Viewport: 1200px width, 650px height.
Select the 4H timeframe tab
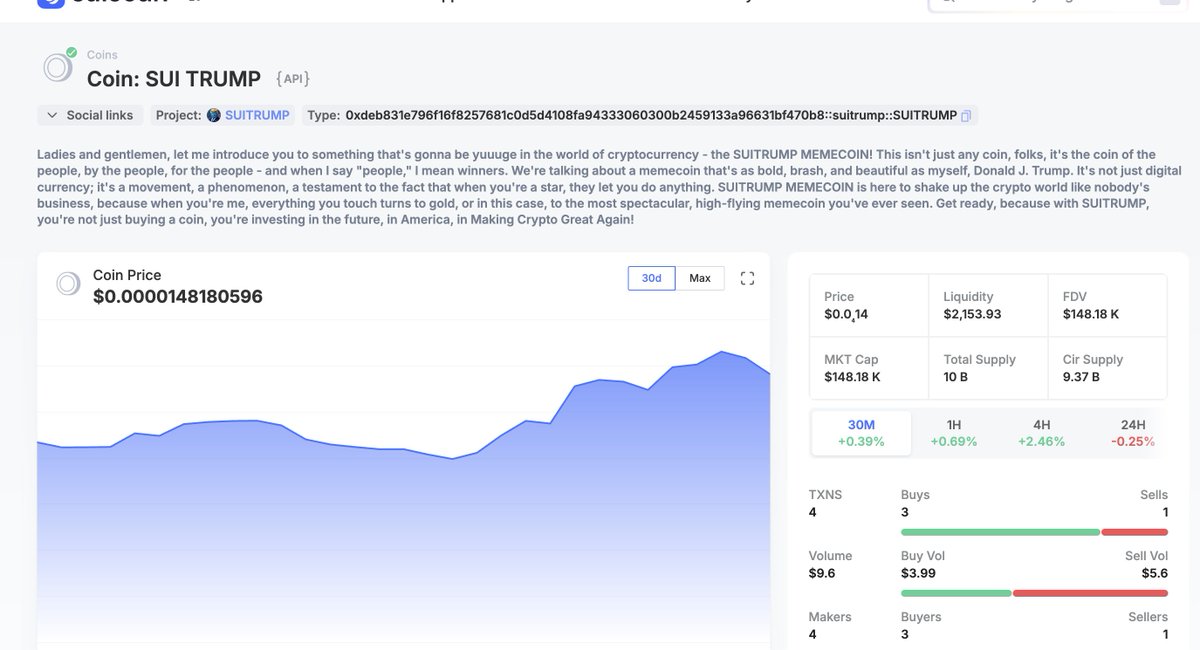pyautogui.click(x=1041, y=433)
